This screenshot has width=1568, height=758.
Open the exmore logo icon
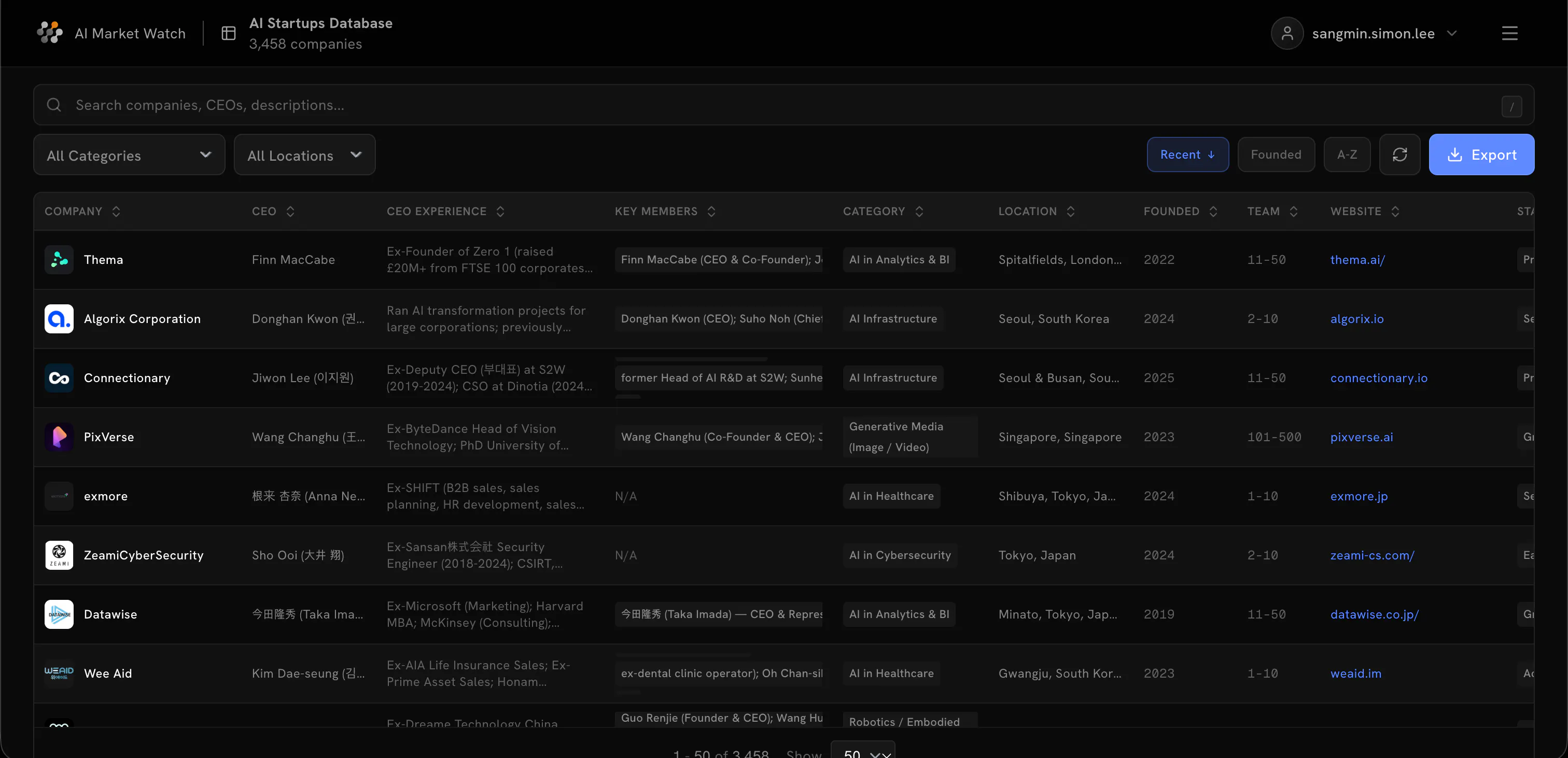click(x=59, y=496)
